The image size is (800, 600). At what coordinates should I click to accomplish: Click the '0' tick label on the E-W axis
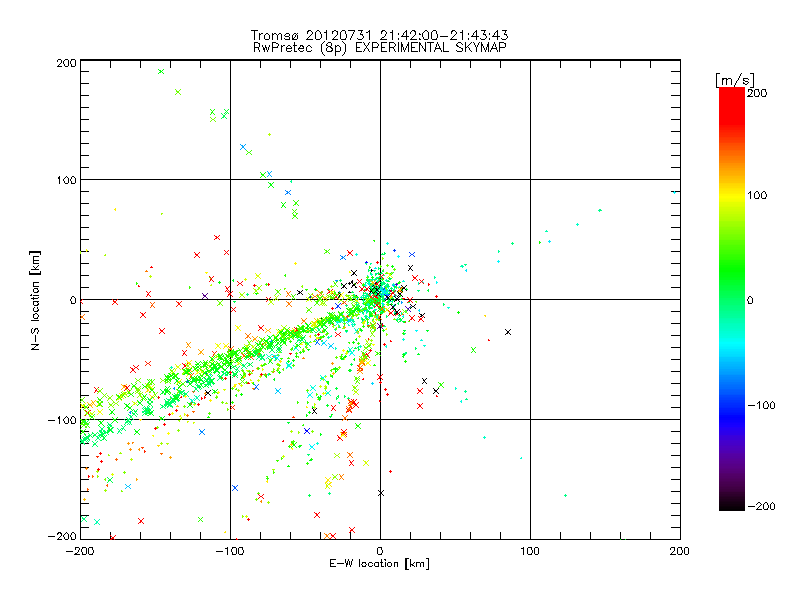380,551
